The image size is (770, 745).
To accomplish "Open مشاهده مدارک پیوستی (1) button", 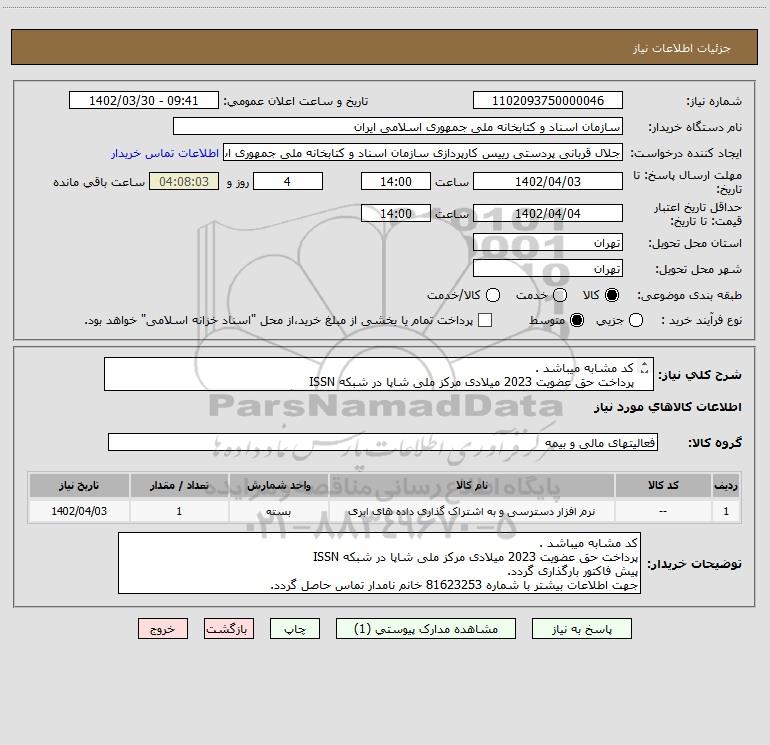I will coord(426,629).
